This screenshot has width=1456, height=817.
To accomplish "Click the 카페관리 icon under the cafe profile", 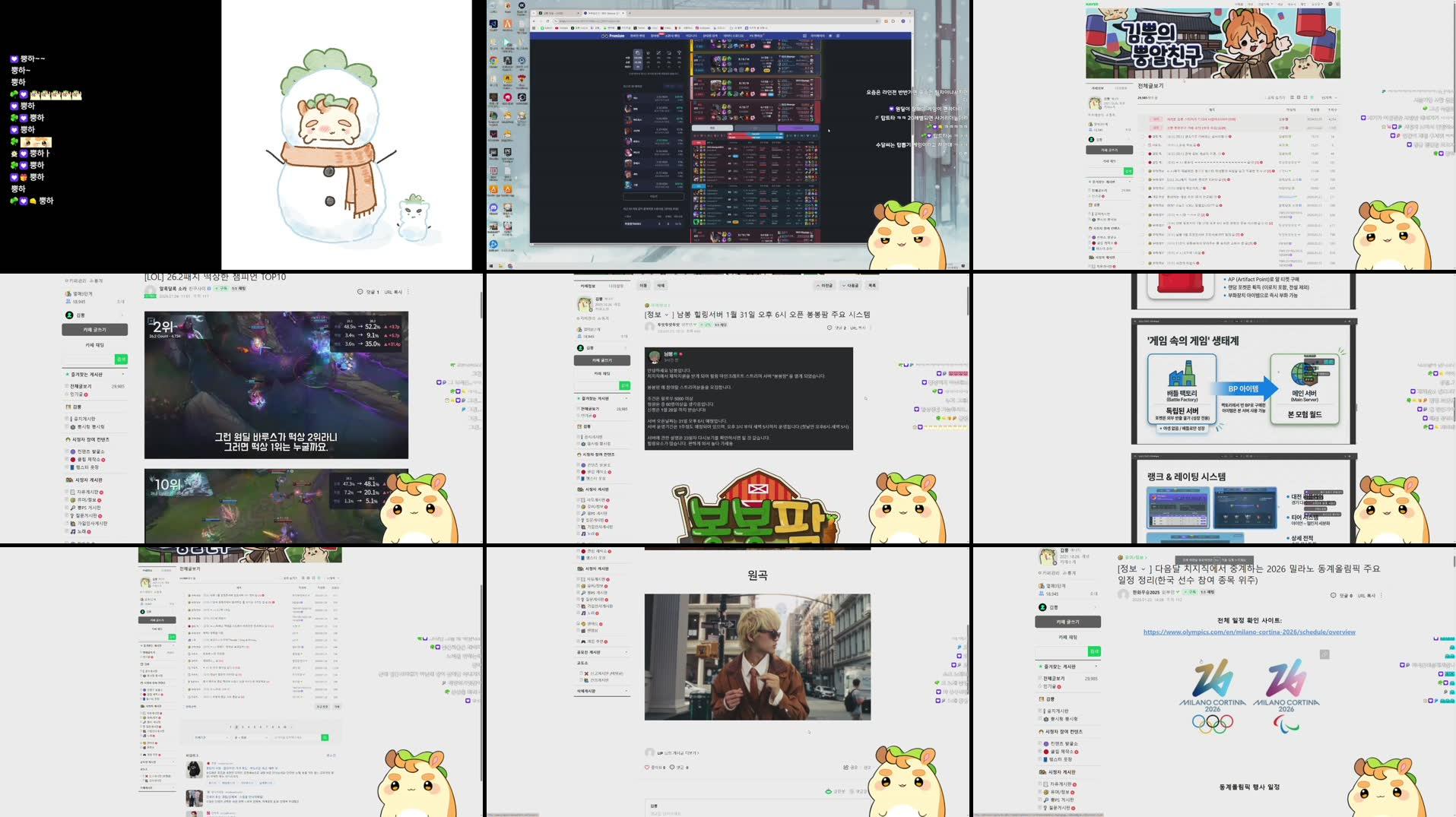I will tap(1039, 572).
